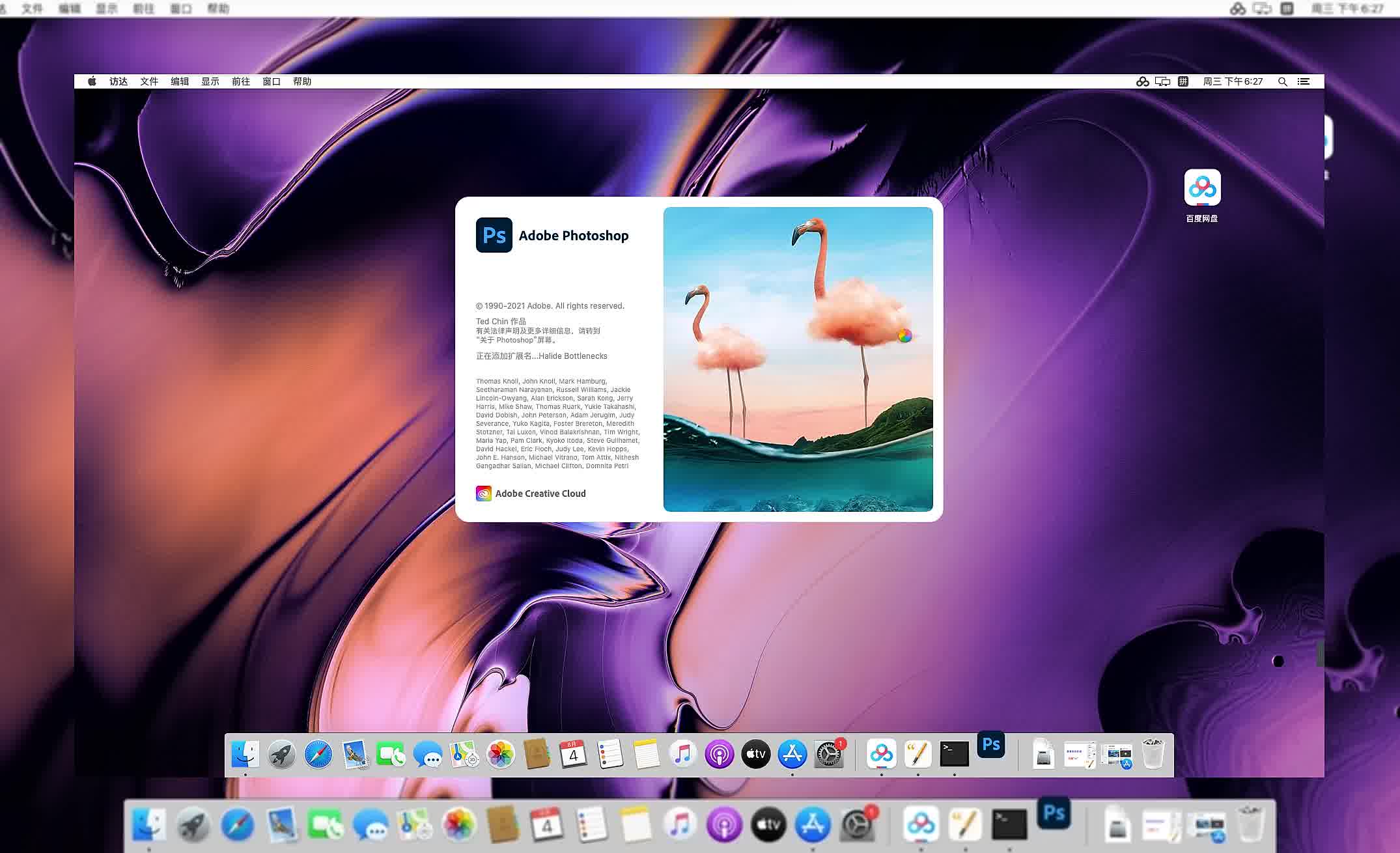Image resolution: width=1400 pixels, height=853 pixels.
Task: Open Calendar icon showing 4 in sharp dock
Action: click(573, 754)
